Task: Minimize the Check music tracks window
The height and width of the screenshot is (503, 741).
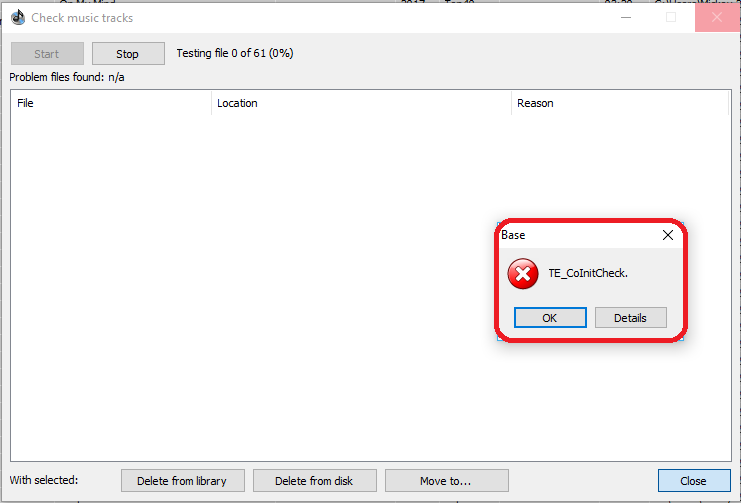Action: click(626, 17)
